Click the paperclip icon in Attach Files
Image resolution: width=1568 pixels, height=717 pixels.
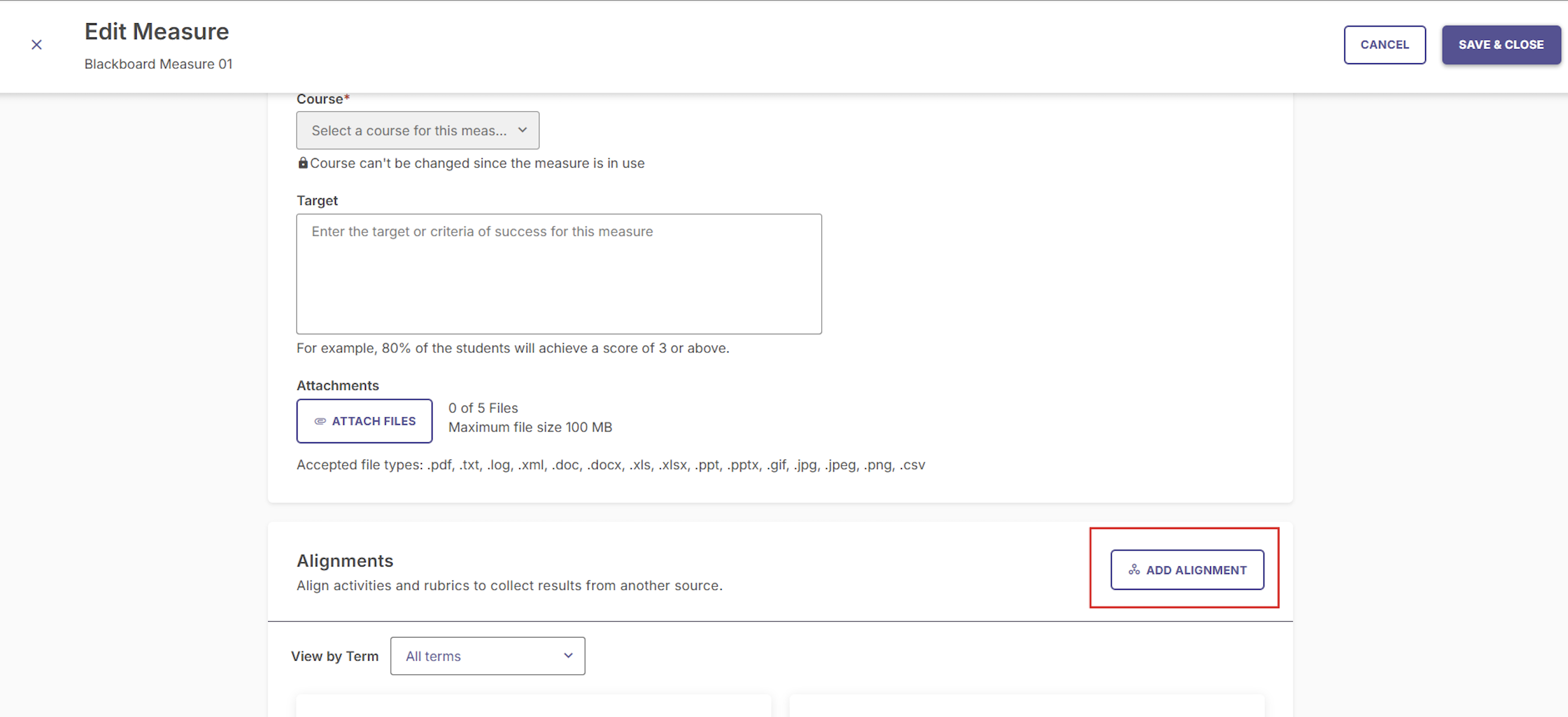[320, 421]
